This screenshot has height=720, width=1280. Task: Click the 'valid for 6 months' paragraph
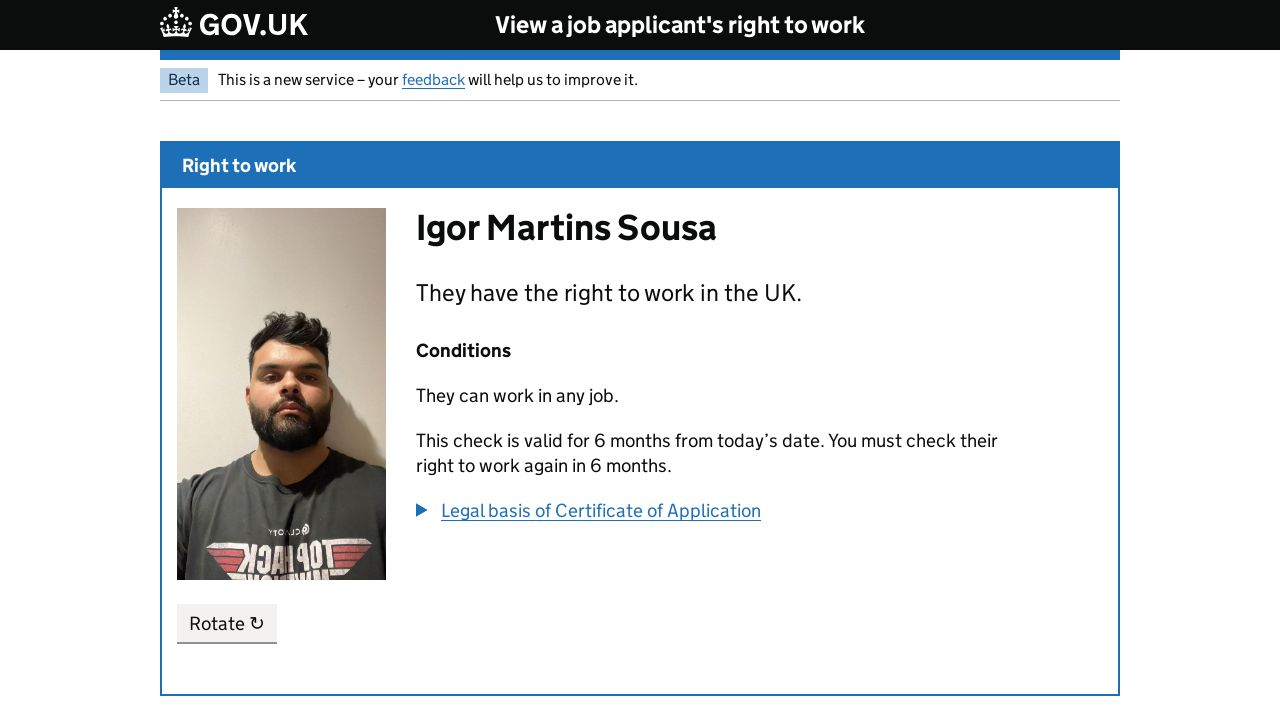point(706,453)
